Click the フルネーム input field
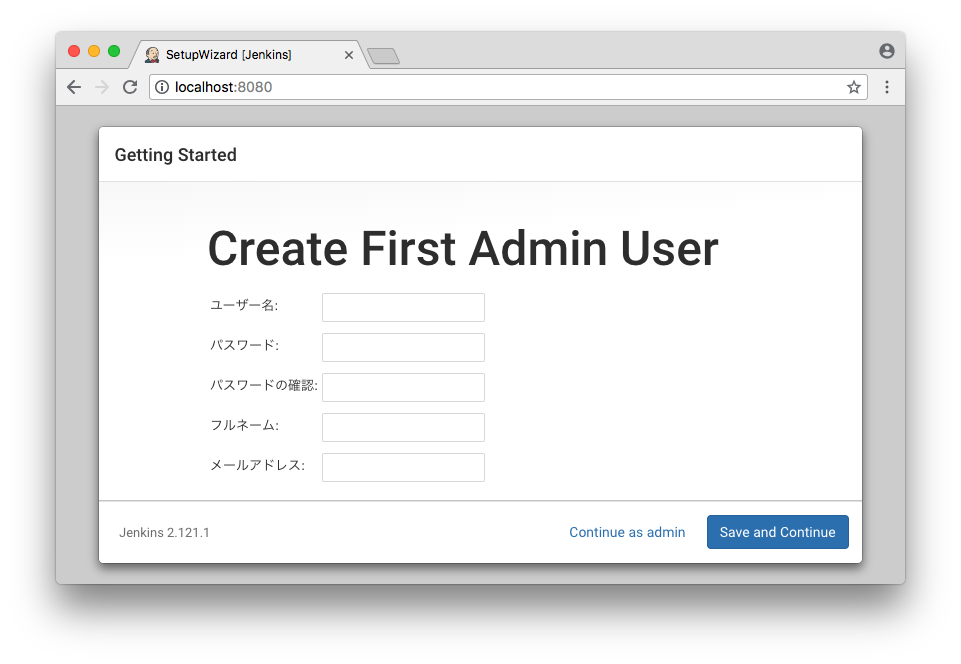Image resolution: width=961 pixels, height=664 pixels. [x=403, y=427]
